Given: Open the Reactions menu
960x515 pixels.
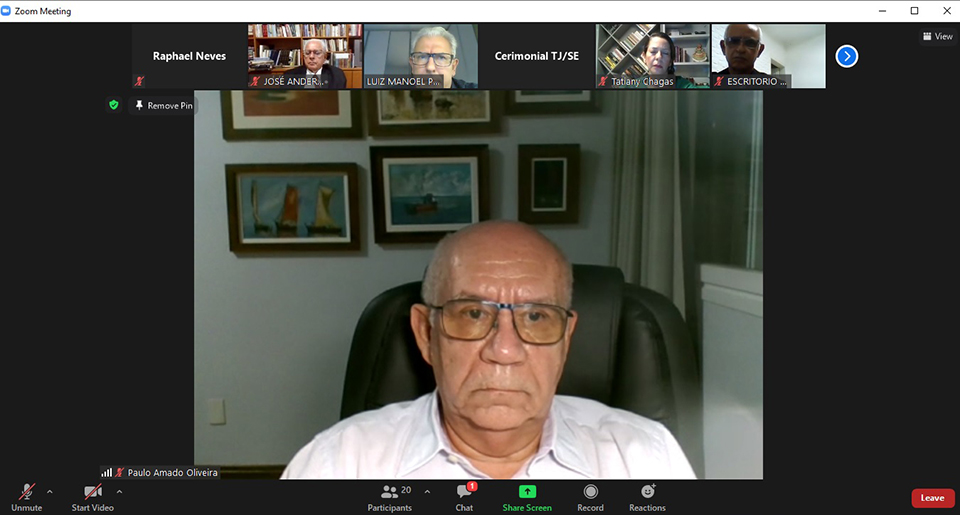Looking at the screenshot, I should click(x=647, y=493).
